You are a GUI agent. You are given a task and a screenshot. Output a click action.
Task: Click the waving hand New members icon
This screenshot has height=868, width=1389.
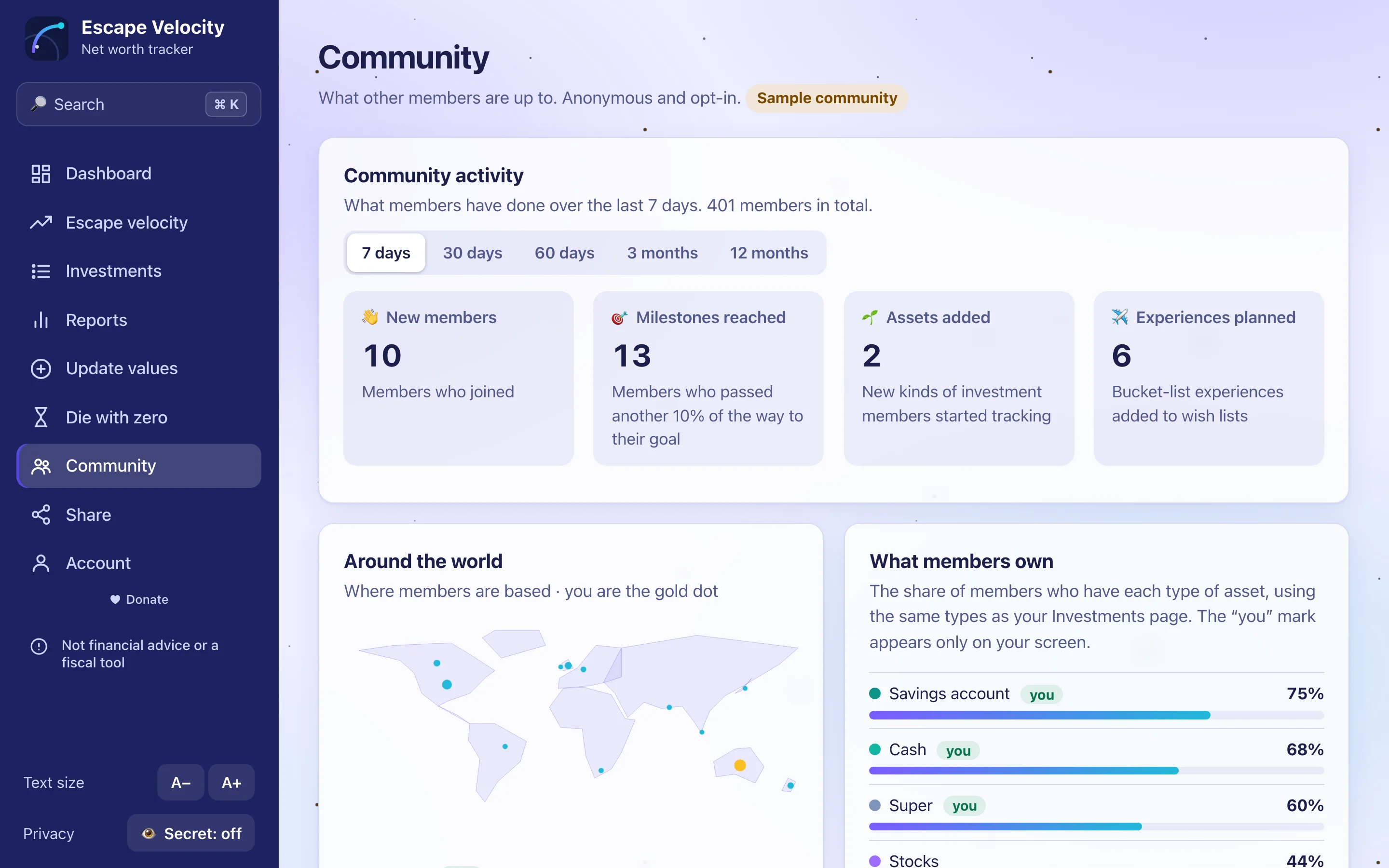(370, 317)
